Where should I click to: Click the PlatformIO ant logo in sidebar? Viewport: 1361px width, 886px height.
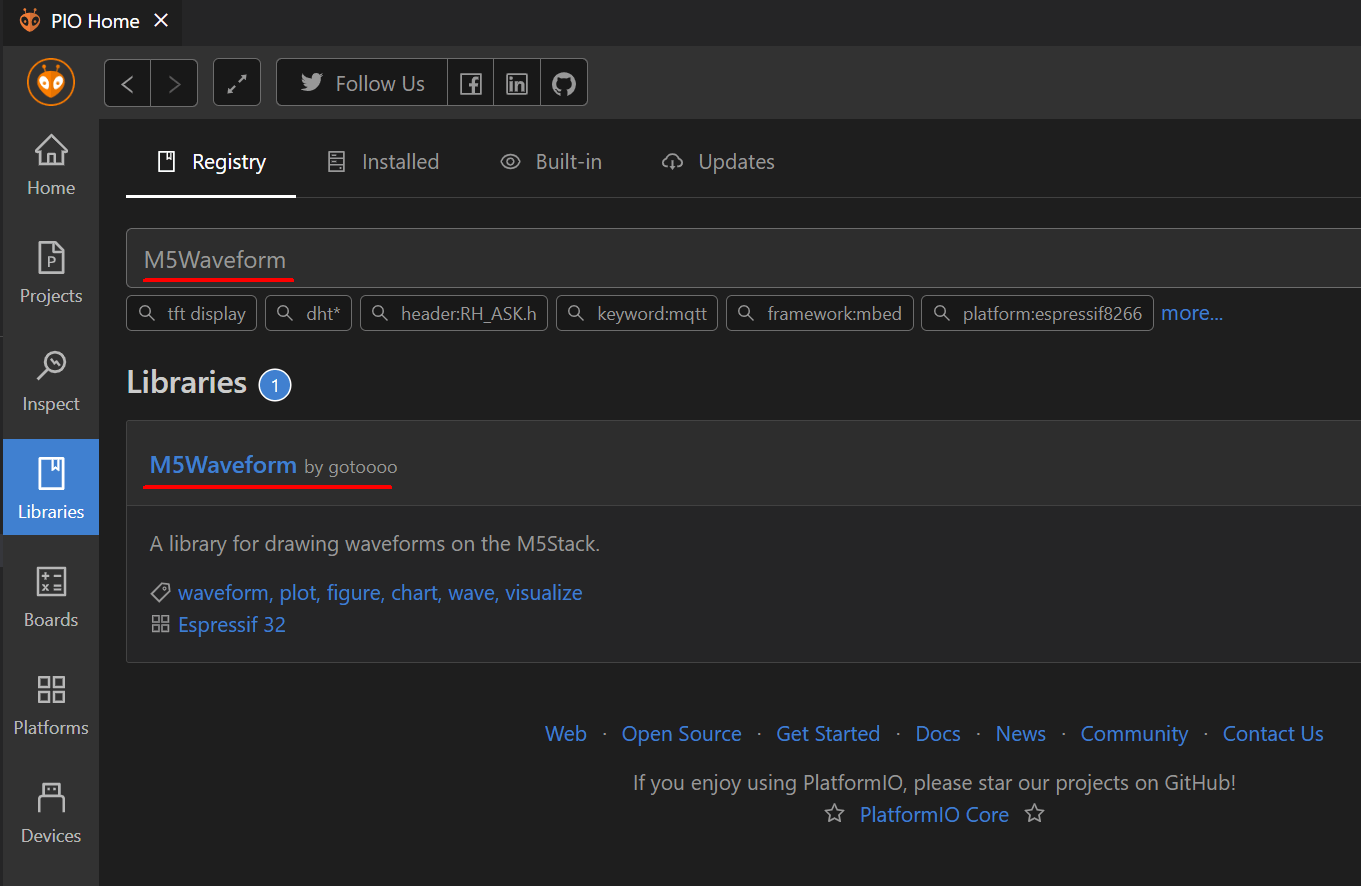pos(51,82)
